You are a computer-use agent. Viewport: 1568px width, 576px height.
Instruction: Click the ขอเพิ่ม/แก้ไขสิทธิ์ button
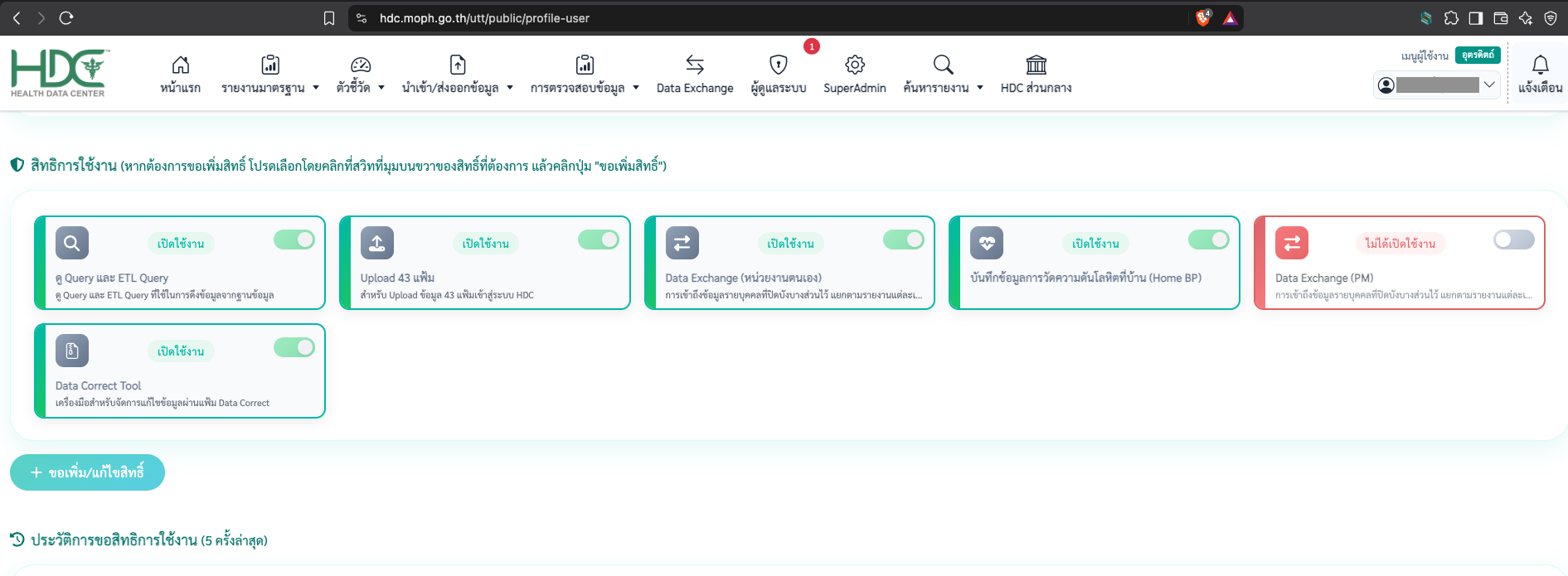[87, 472]
